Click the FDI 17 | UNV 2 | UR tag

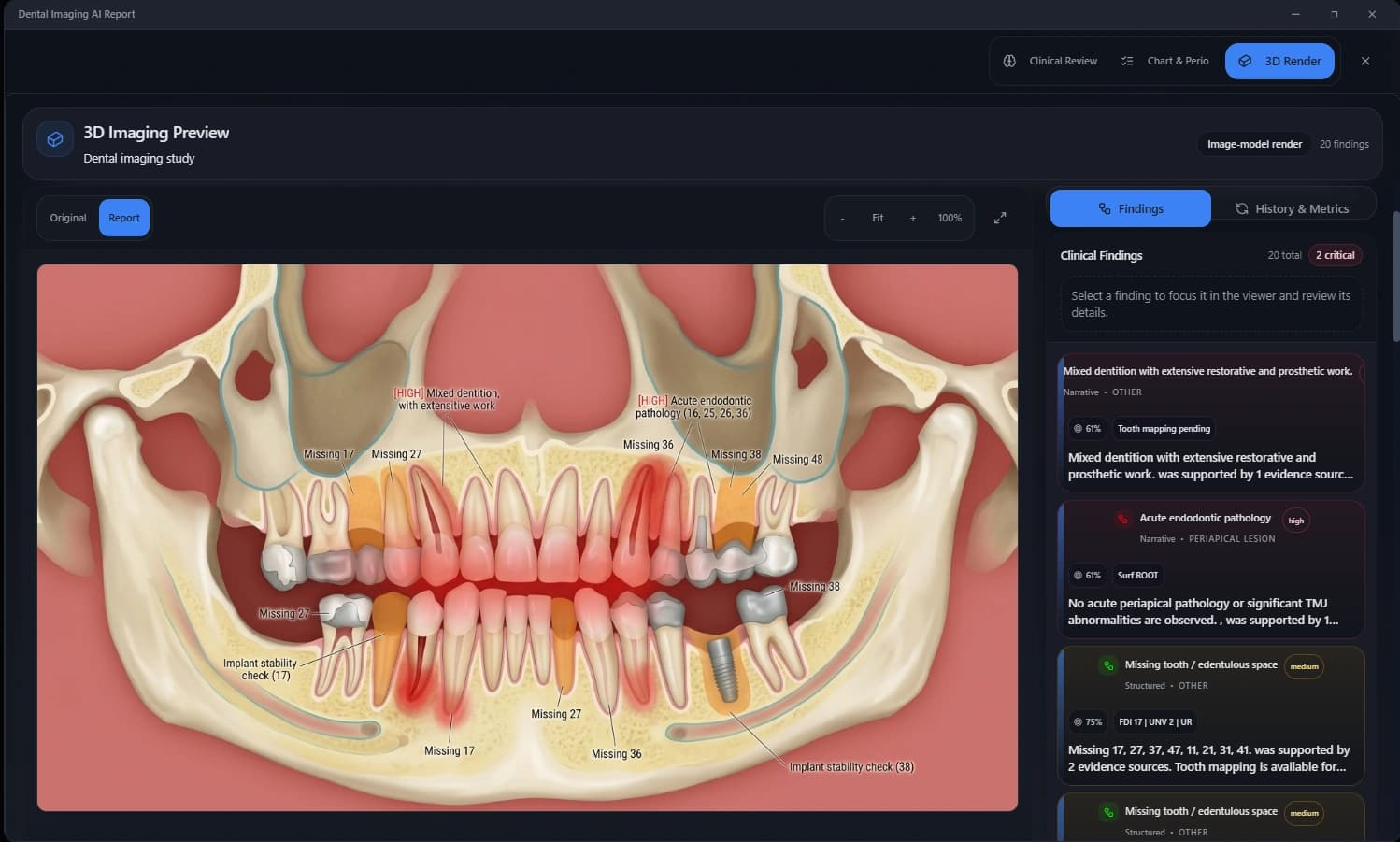[x=1155, y=722]
